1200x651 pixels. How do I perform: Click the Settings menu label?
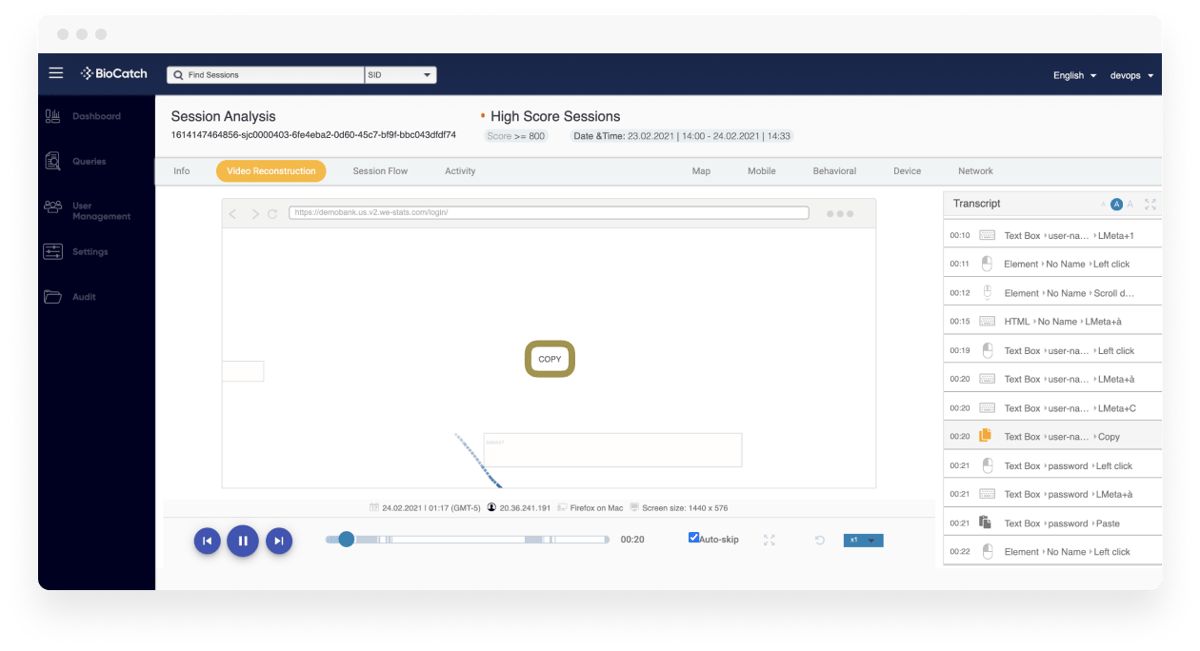pos(90,252)
